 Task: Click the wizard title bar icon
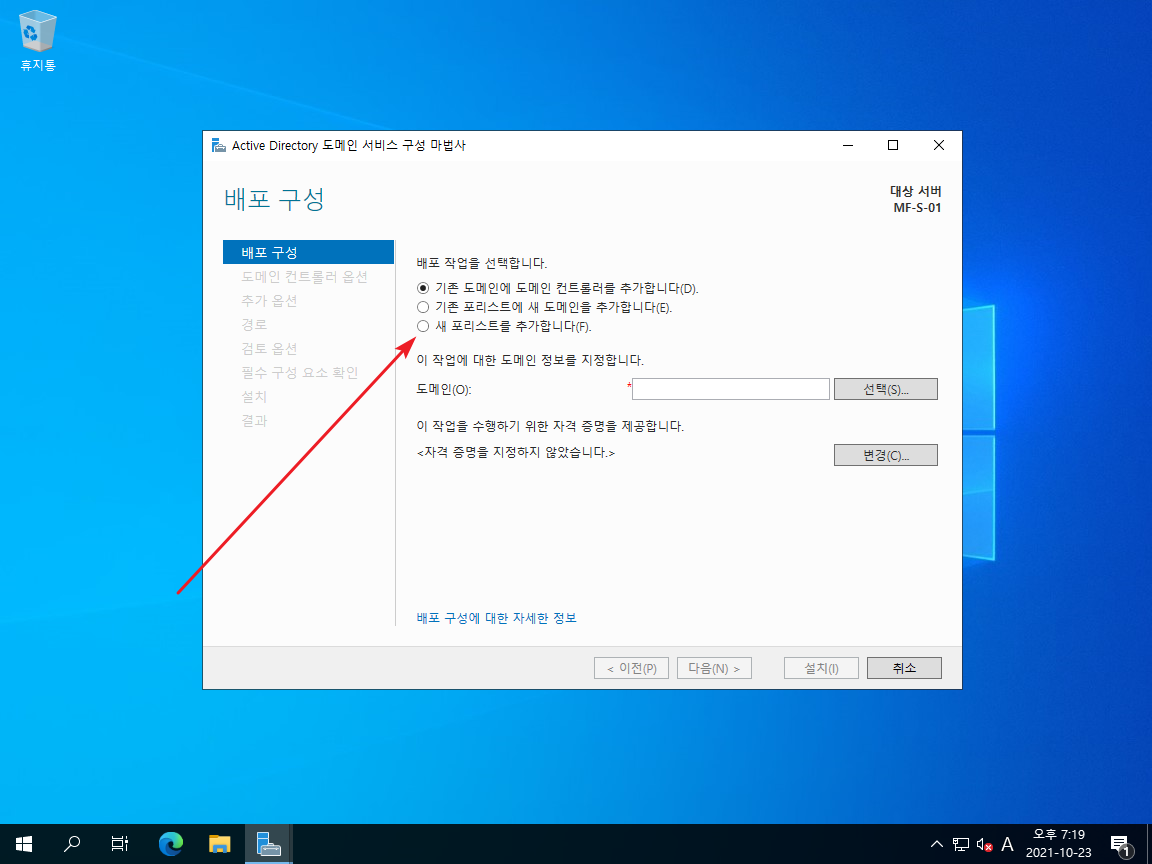click(x=219, y=145)
